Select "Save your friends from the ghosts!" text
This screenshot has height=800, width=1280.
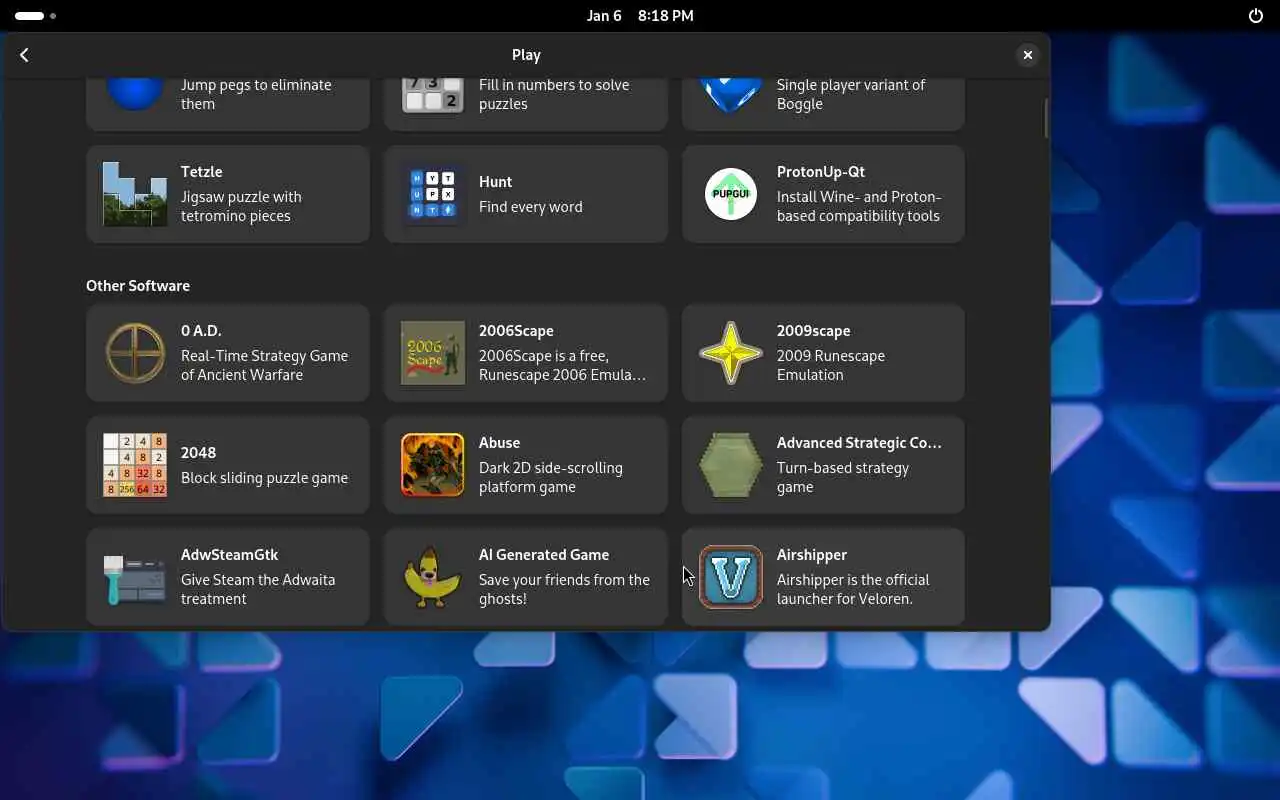(x=564, y=589)
